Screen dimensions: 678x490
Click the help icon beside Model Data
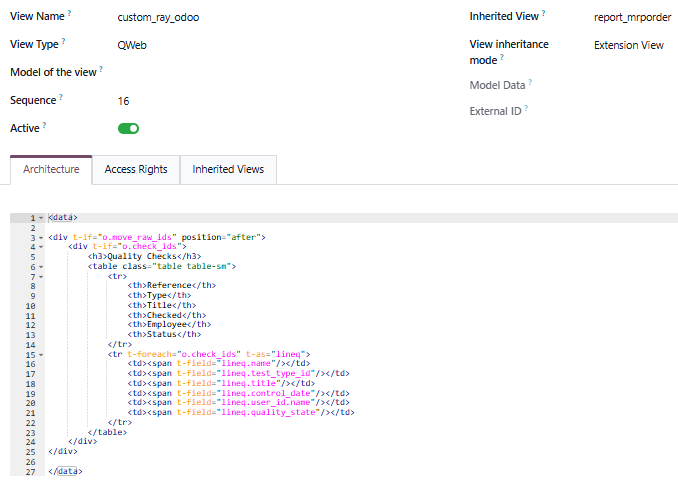530,82
